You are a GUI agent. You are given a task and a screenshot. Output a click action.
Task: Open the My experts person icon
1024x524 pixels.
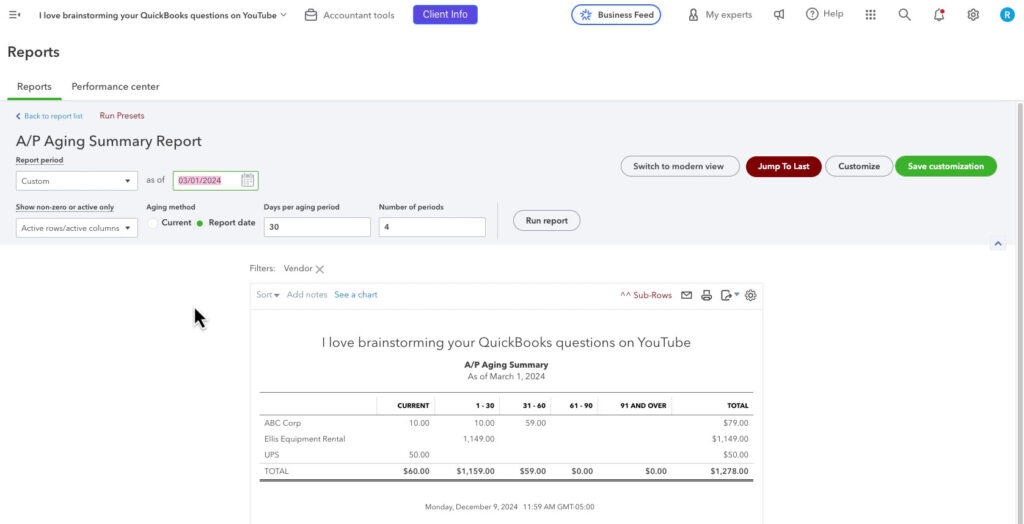(693, 14)
